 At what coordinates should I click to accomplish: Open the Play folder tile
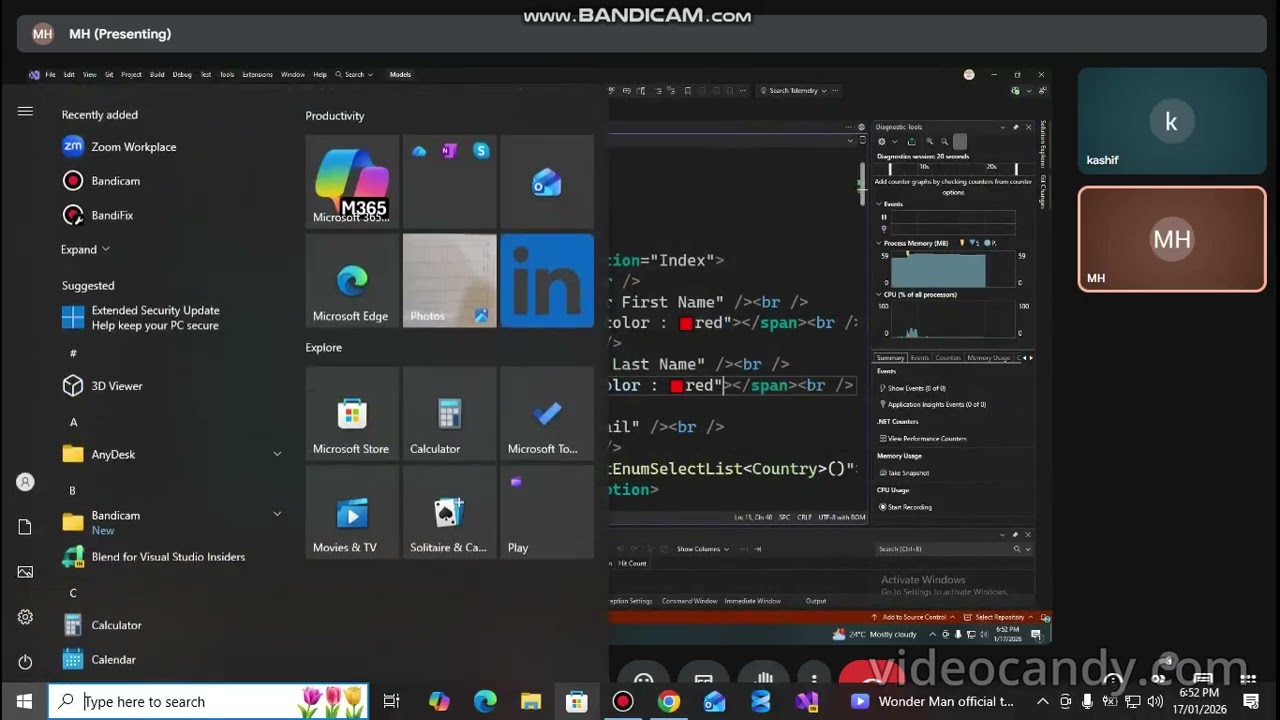coord(547,512)
